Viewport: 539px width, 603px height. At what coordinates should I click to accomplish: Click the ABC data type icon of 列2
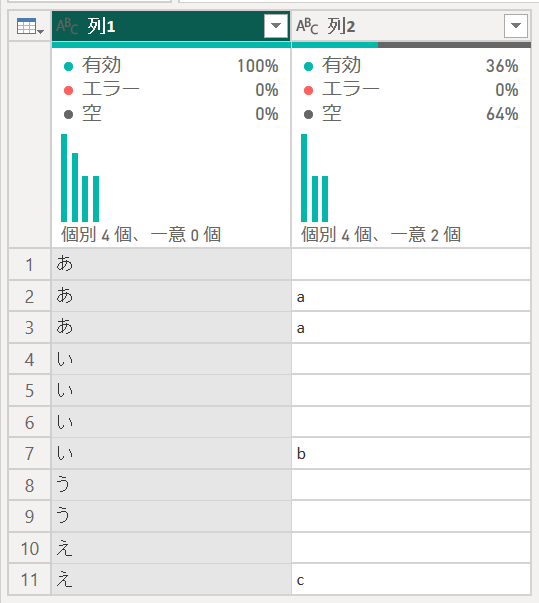[x=307, y=26]
